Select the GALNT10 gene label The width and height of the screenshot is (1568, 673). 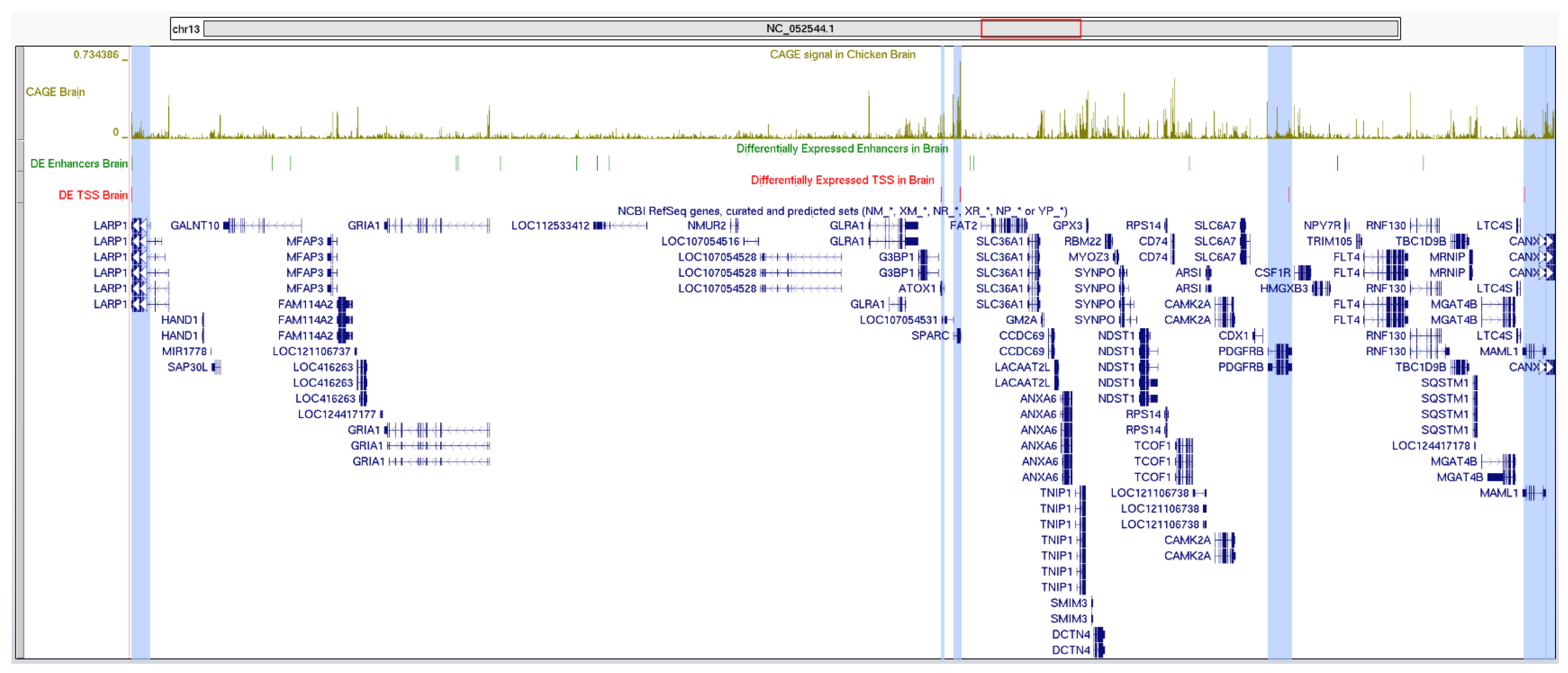[194, 226]
